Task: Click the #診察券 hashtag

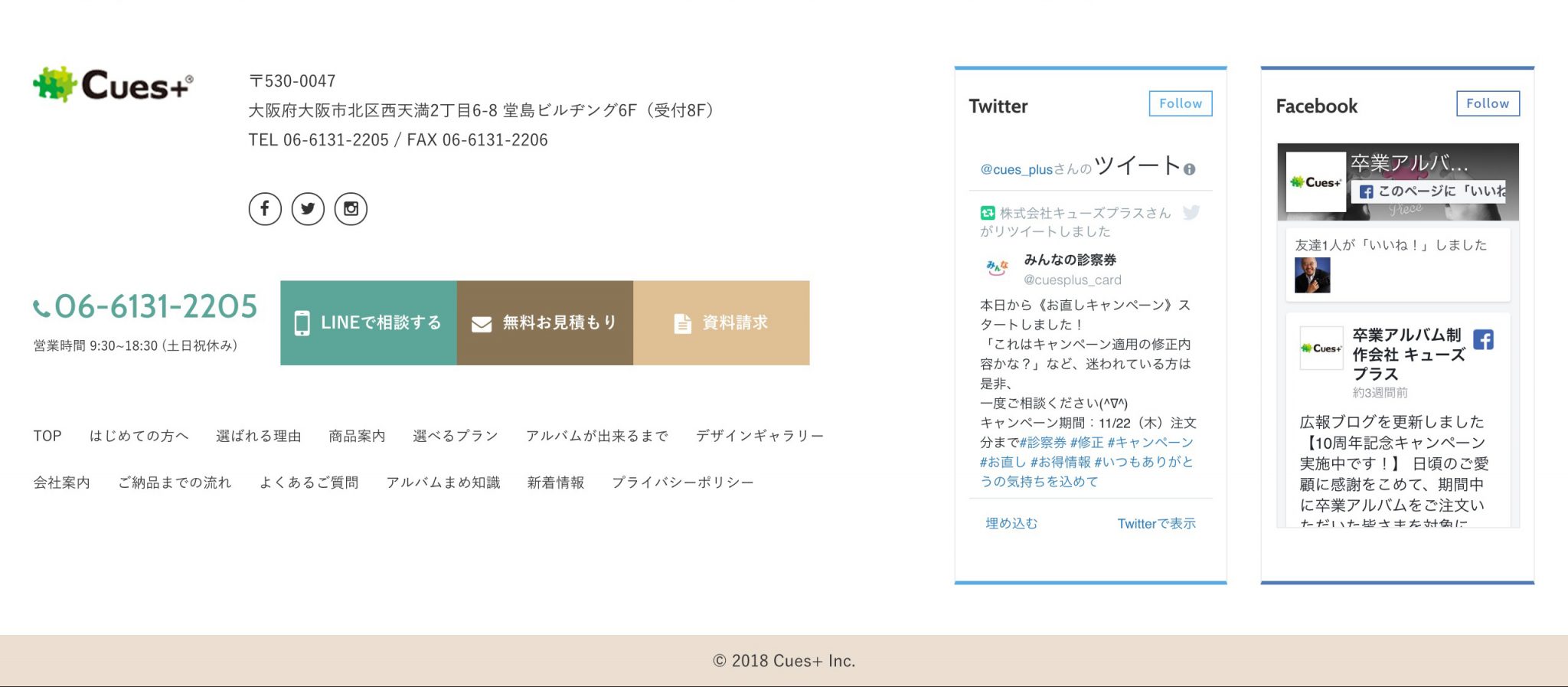Action: point(1043,443)
